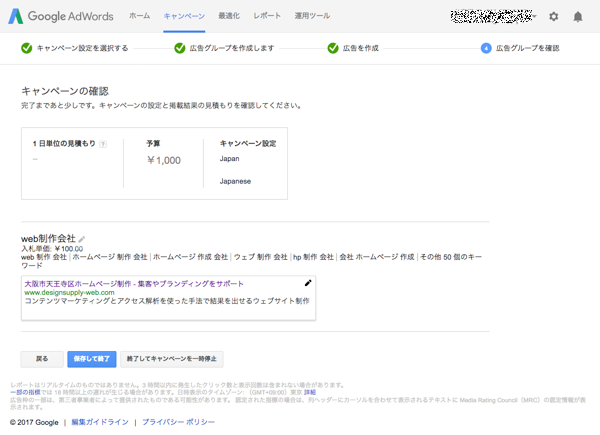Open the 最適化 tab
The image size is (600, 435).
point(229,16)
